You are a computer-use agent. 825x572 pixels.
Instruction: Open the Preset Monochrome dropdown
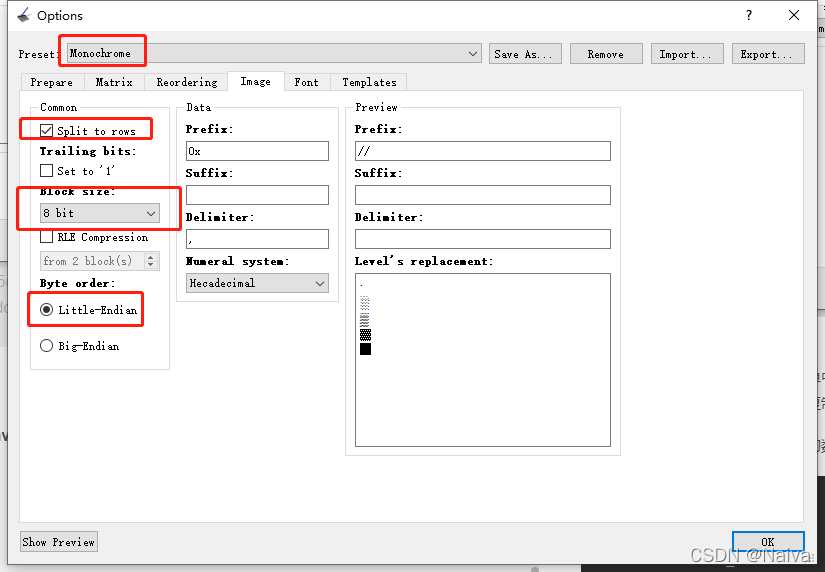(274, 54)
